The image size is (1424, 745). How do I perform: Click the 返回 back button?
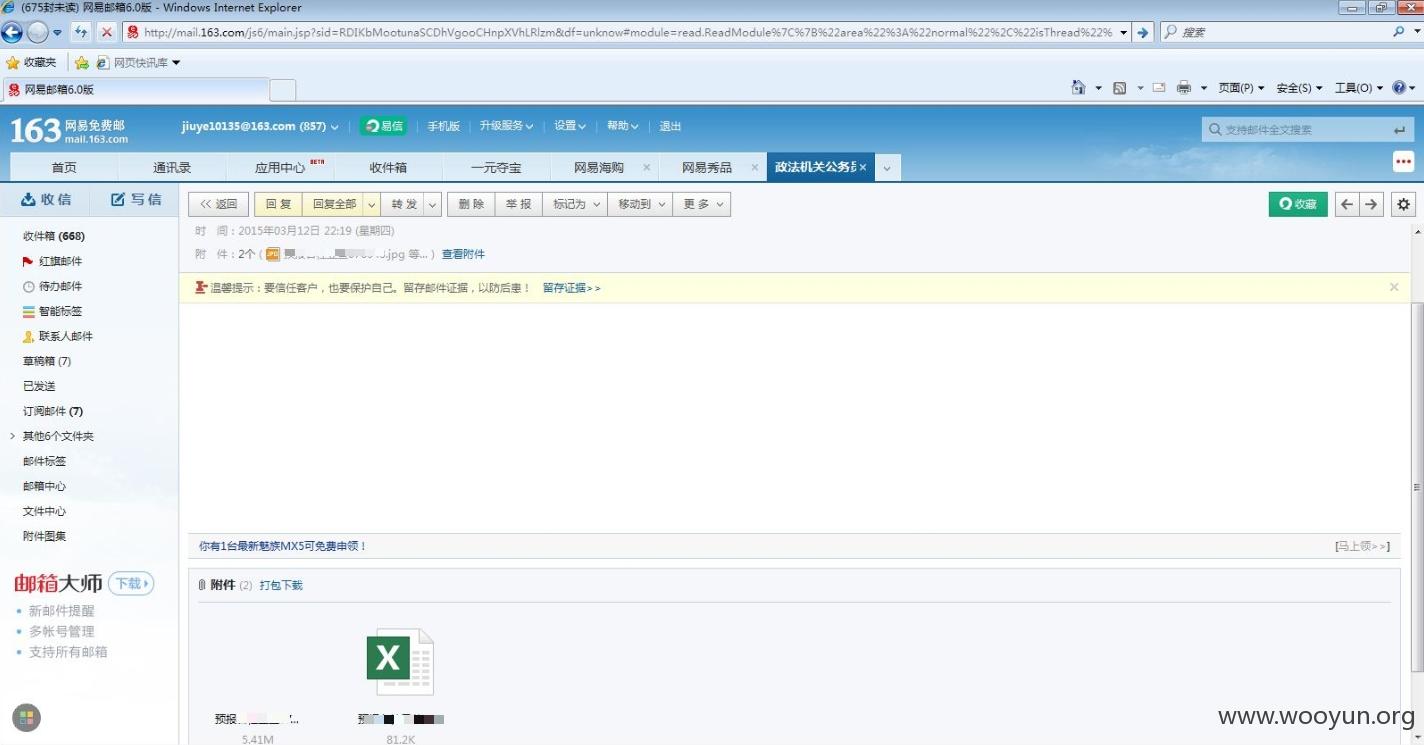coord(218,204)
